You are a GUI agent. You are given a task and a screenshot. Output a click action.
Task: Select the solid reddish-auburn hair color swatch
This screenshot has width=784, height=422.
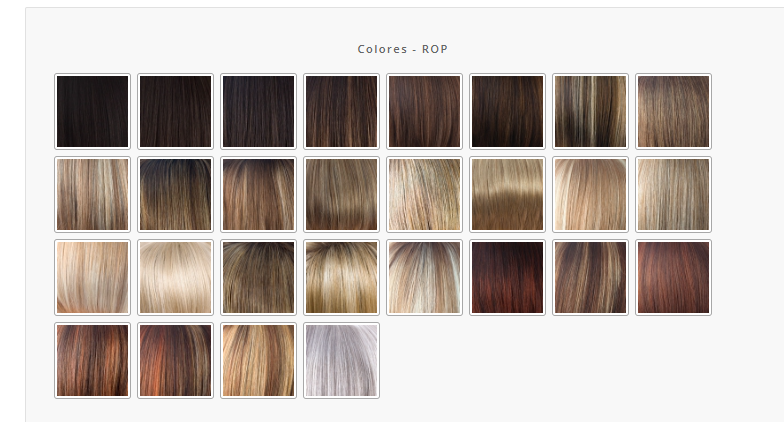674,278
